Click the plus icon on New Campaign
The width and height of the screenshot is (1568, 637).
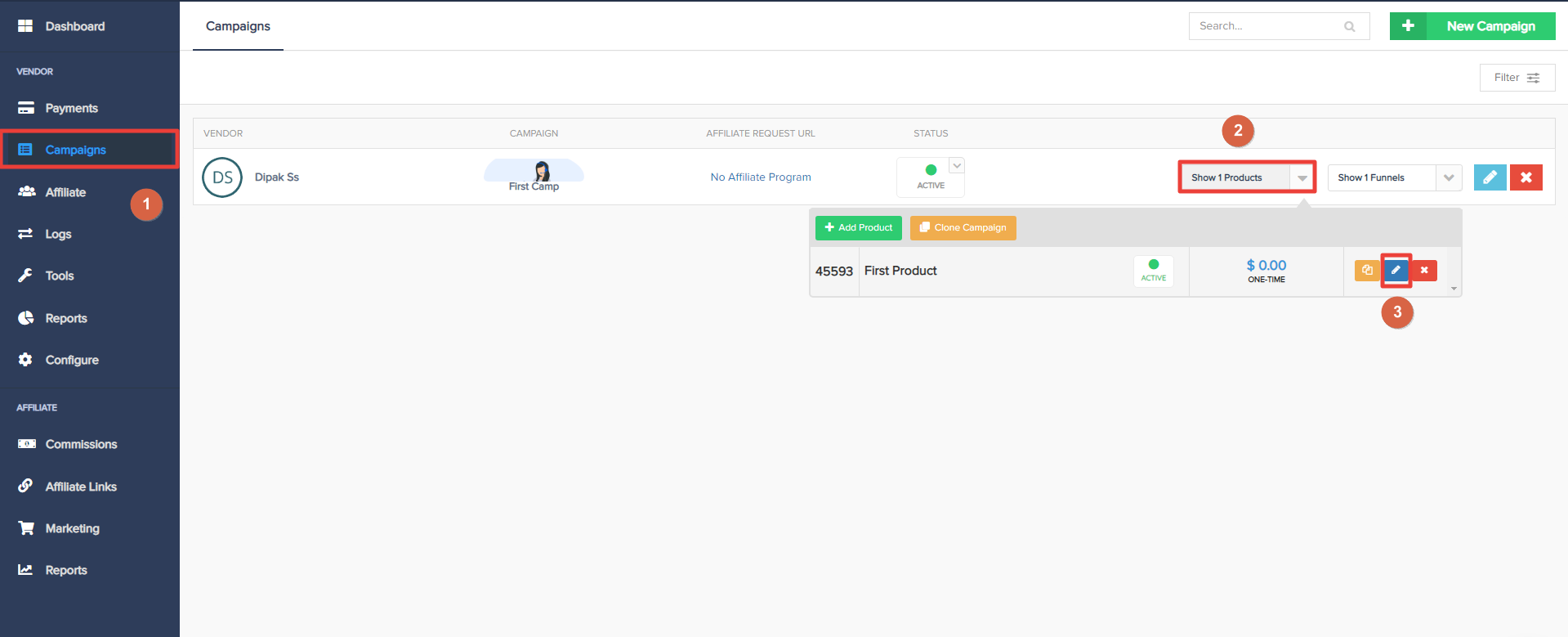click(x=1408, y=26)
